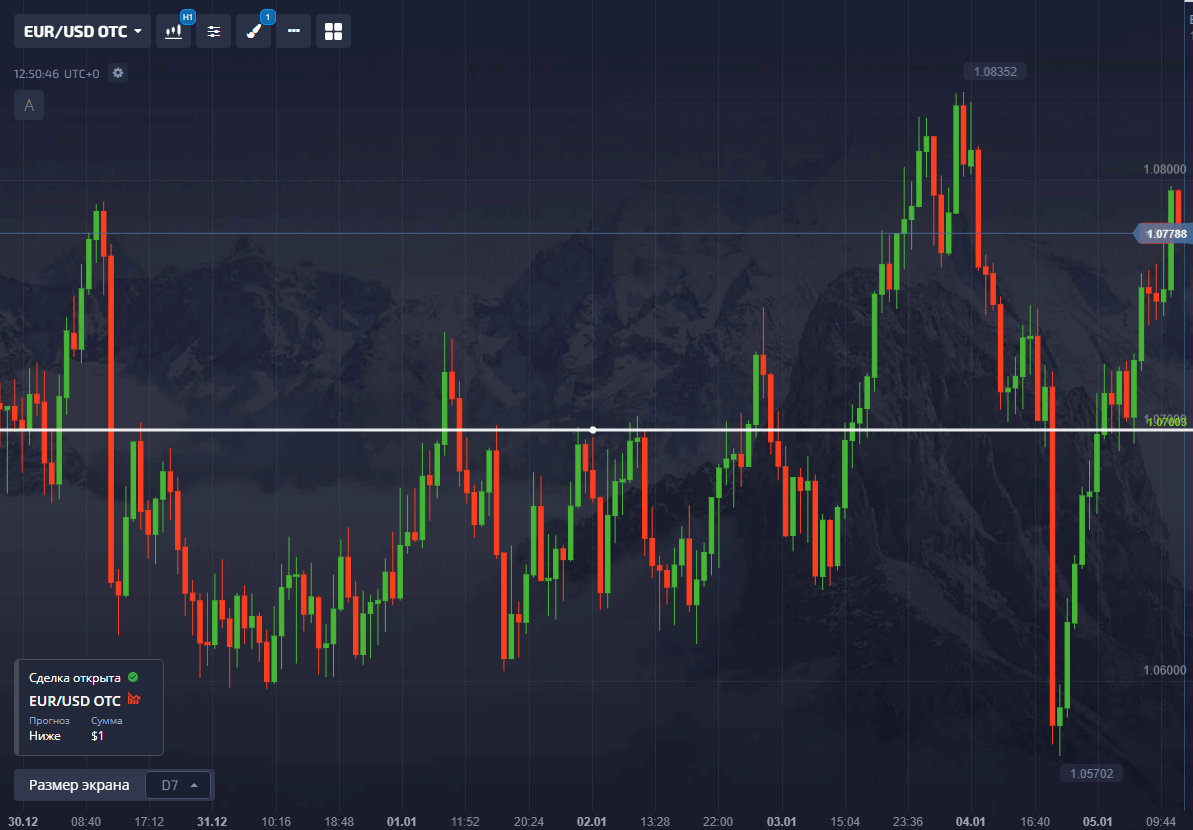Open the drawing tools brush icon
The height and width of the screenshot is (830, 1193).
tap(254, 31)
